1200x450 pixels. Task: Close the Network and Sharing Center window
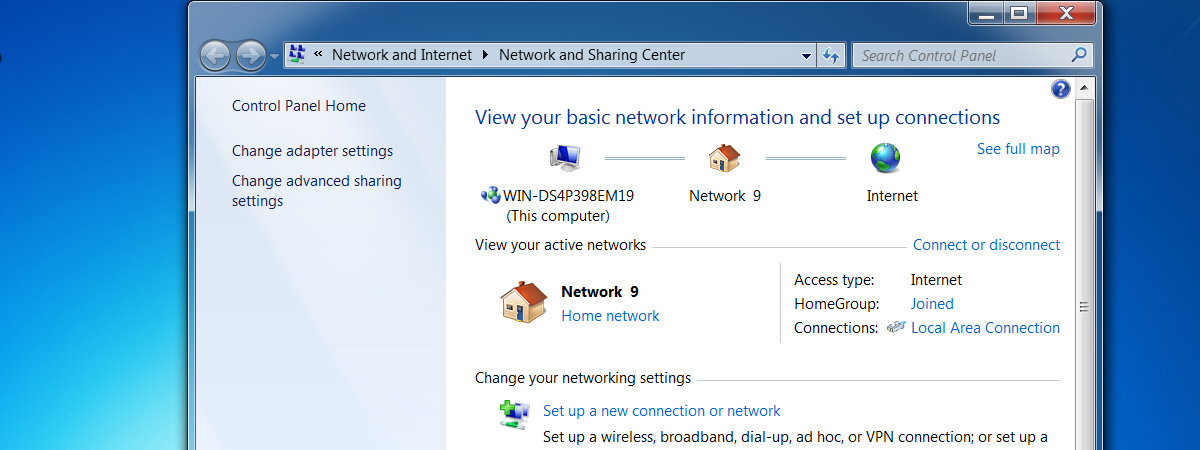tap(1066, 14)
